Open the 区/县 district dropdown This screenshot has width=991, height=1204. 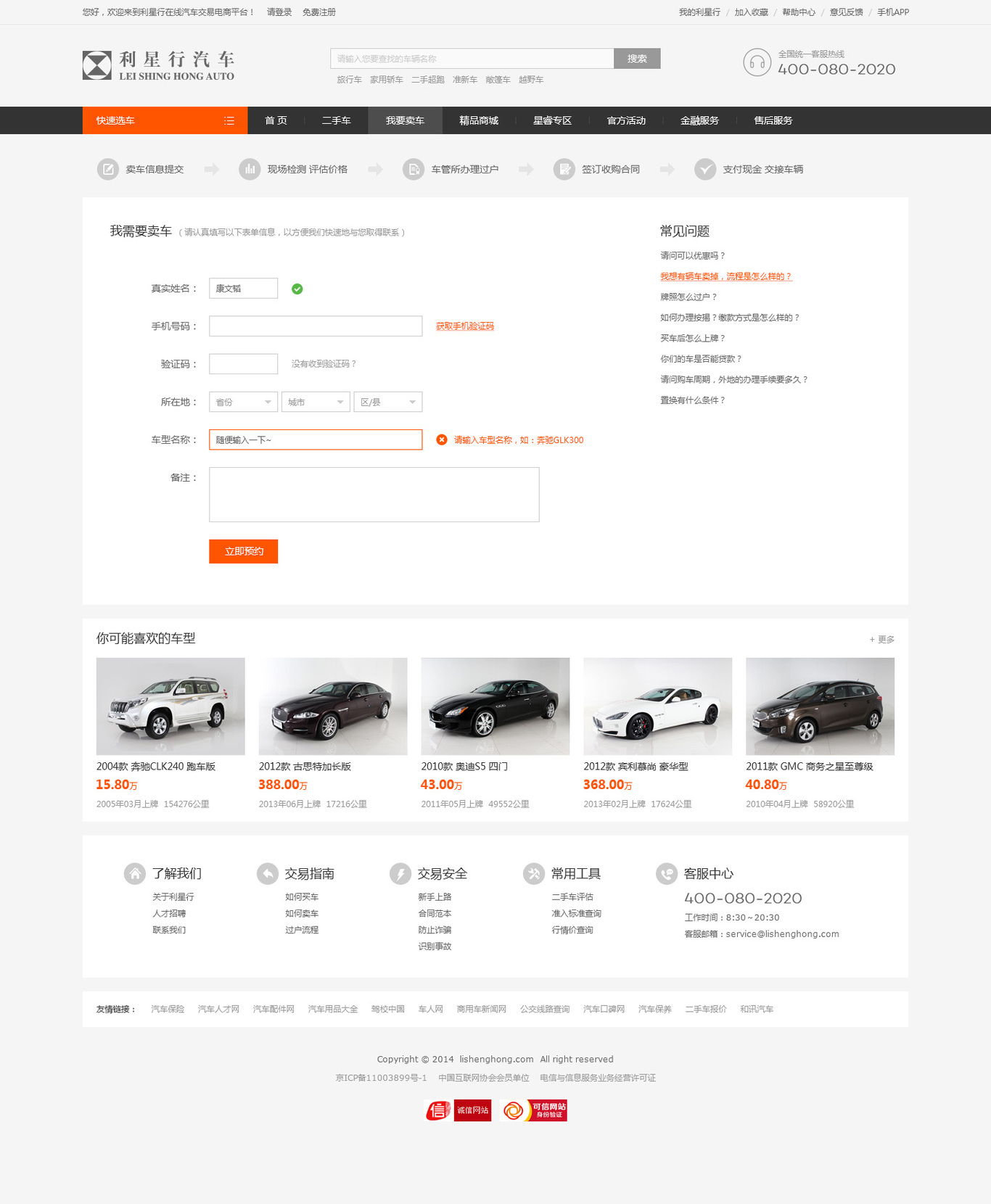[x=388, y=402]
